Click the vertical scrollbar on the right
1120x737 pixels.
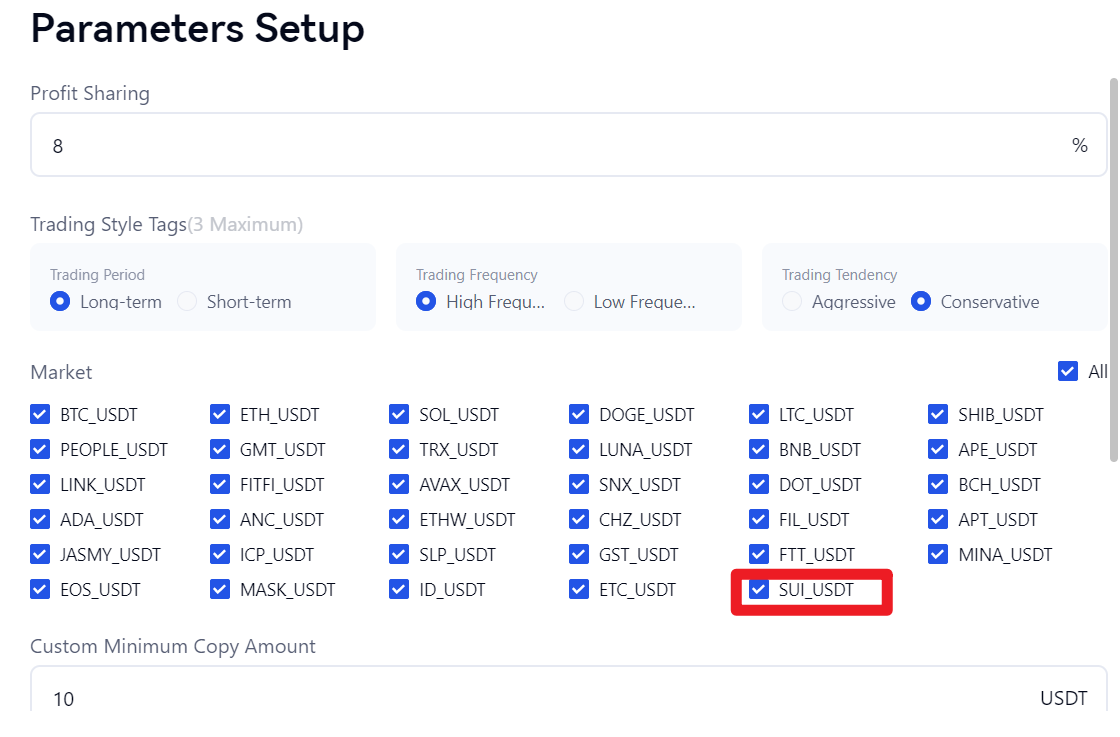tap(1113, 270)
